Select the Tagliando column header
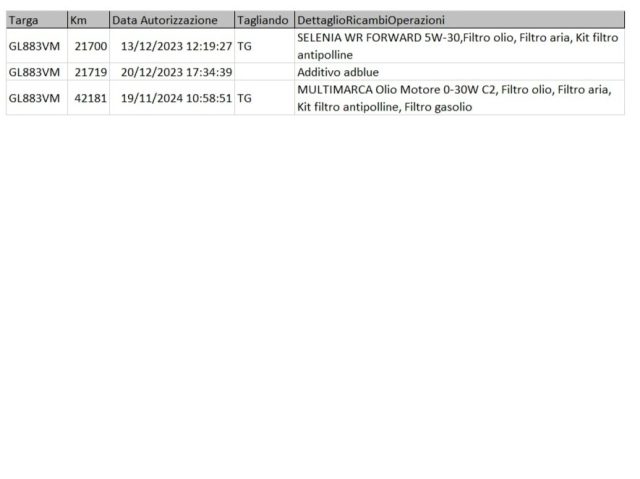 pos(264,20)
